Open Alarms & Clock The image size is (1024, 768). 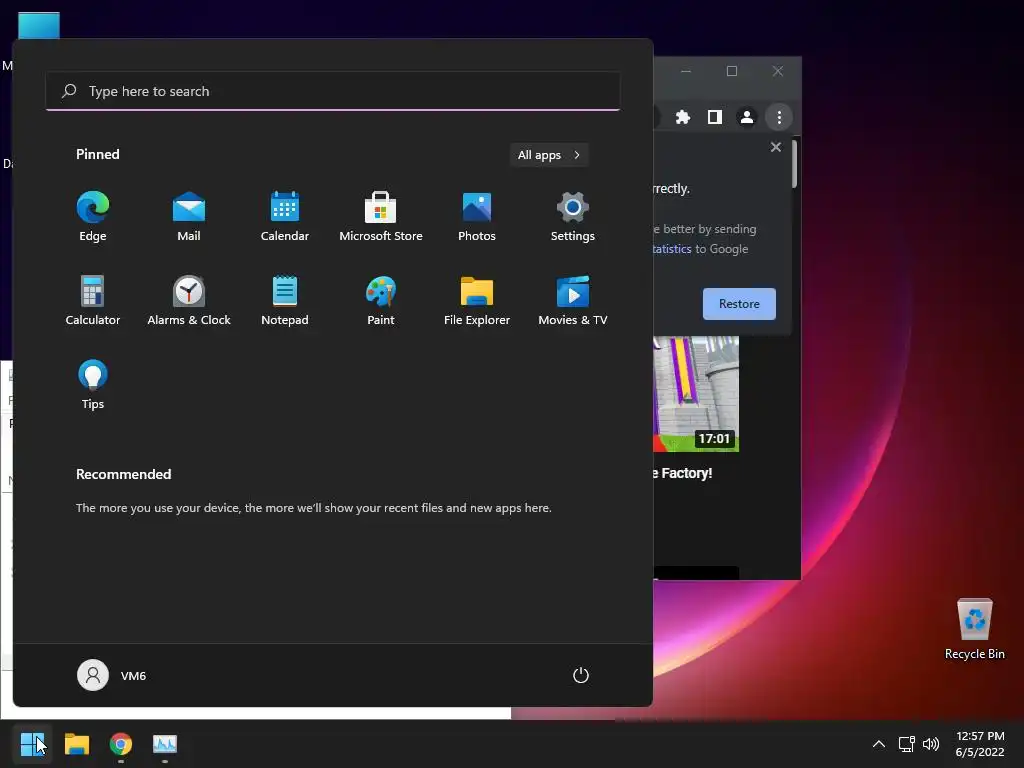[189, 300]
